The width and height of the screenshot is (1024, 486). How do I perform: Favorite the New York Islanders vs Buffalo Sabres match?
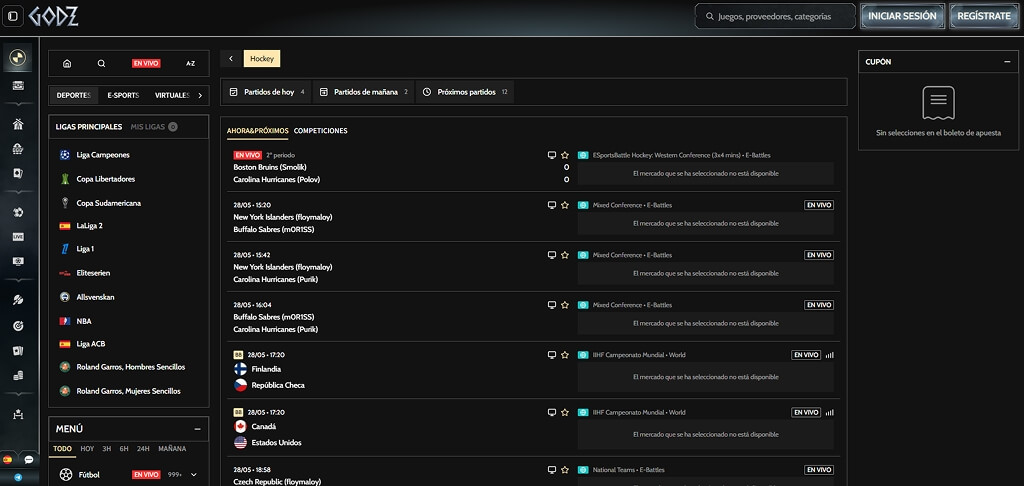[565, 204]
